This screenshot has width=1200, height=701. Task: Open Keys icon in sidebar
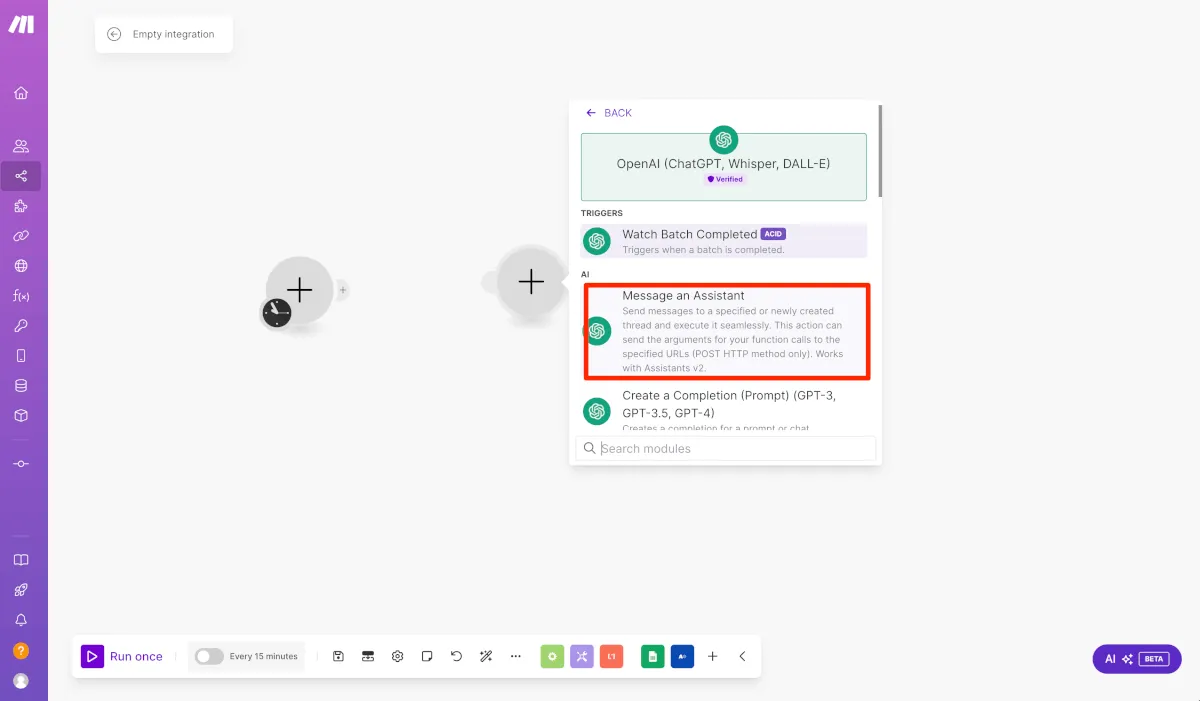[21, 326]
